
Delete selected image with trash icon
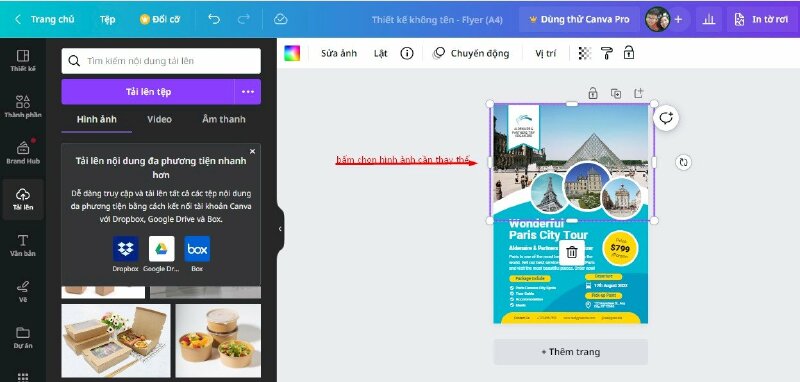click(571, 252)
